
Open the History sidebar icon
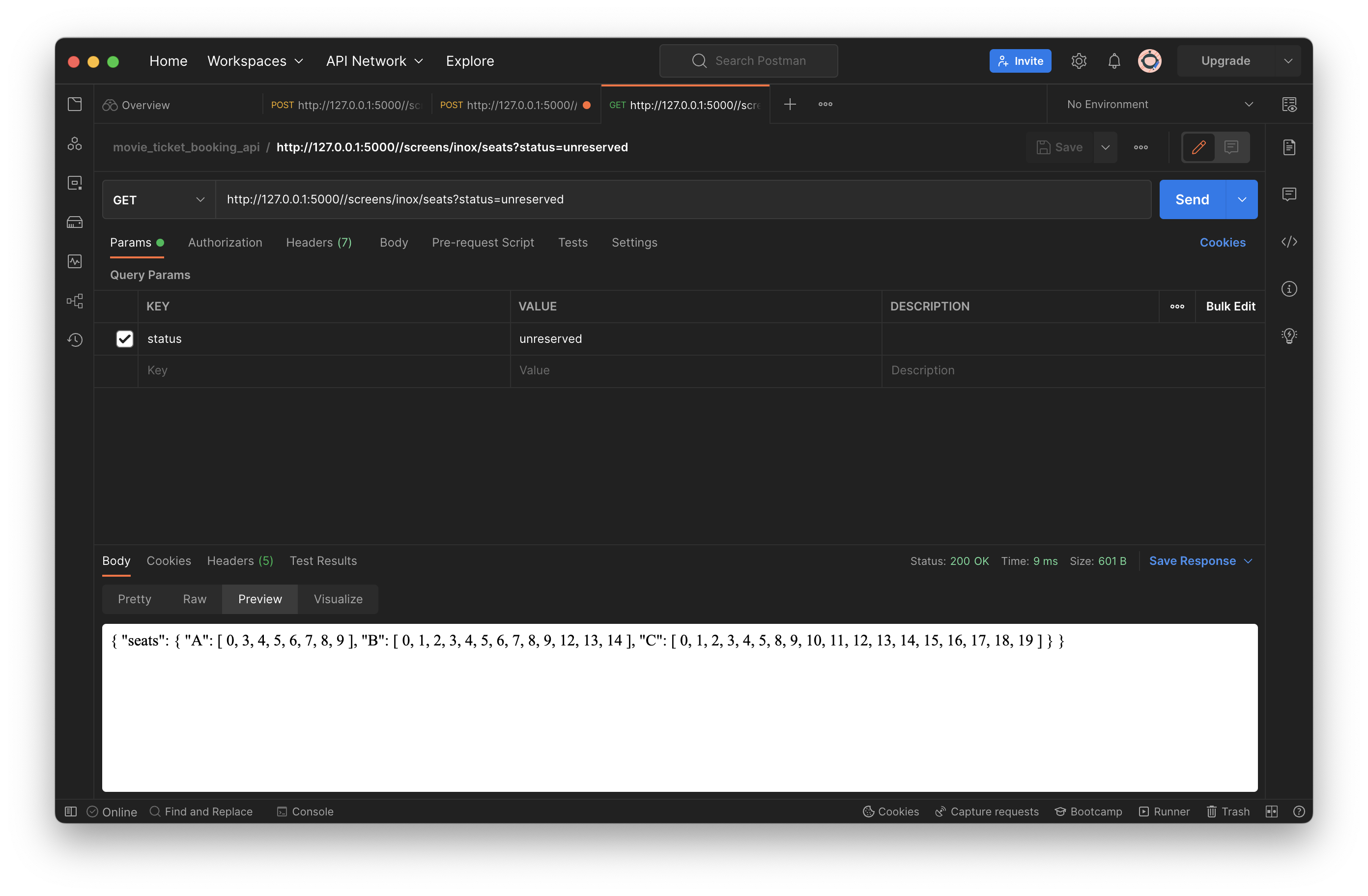[75, 339]
